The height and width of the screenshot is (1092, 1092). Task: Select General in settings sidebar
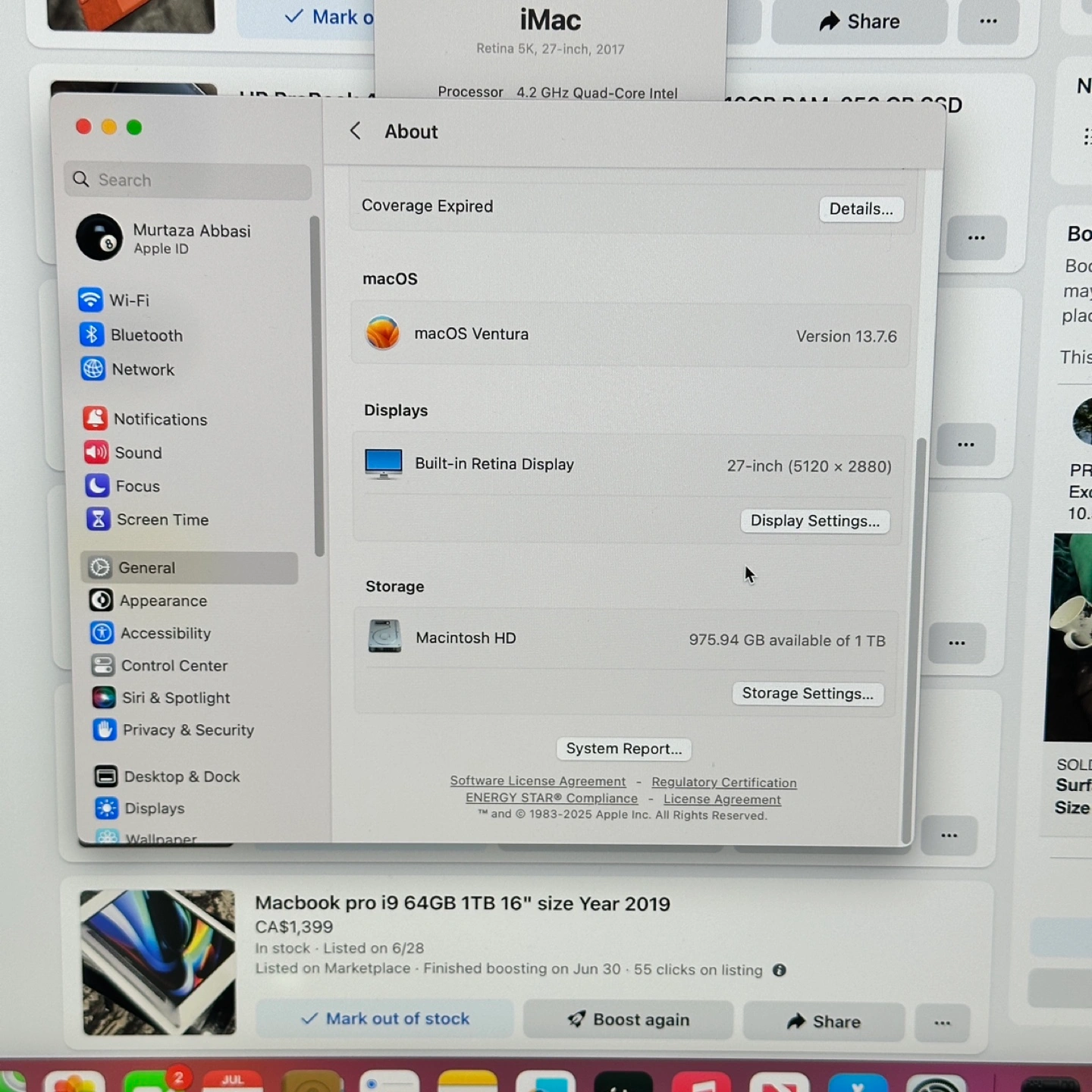189,568
